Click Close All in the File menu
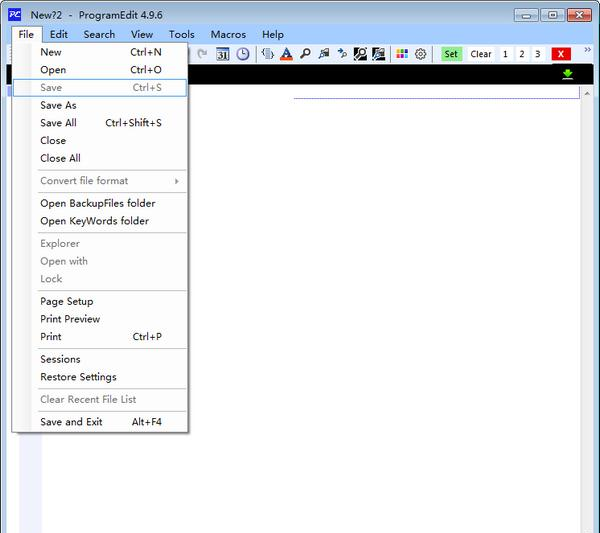Viewport: 600px width, 533px height. click(100, 158)
